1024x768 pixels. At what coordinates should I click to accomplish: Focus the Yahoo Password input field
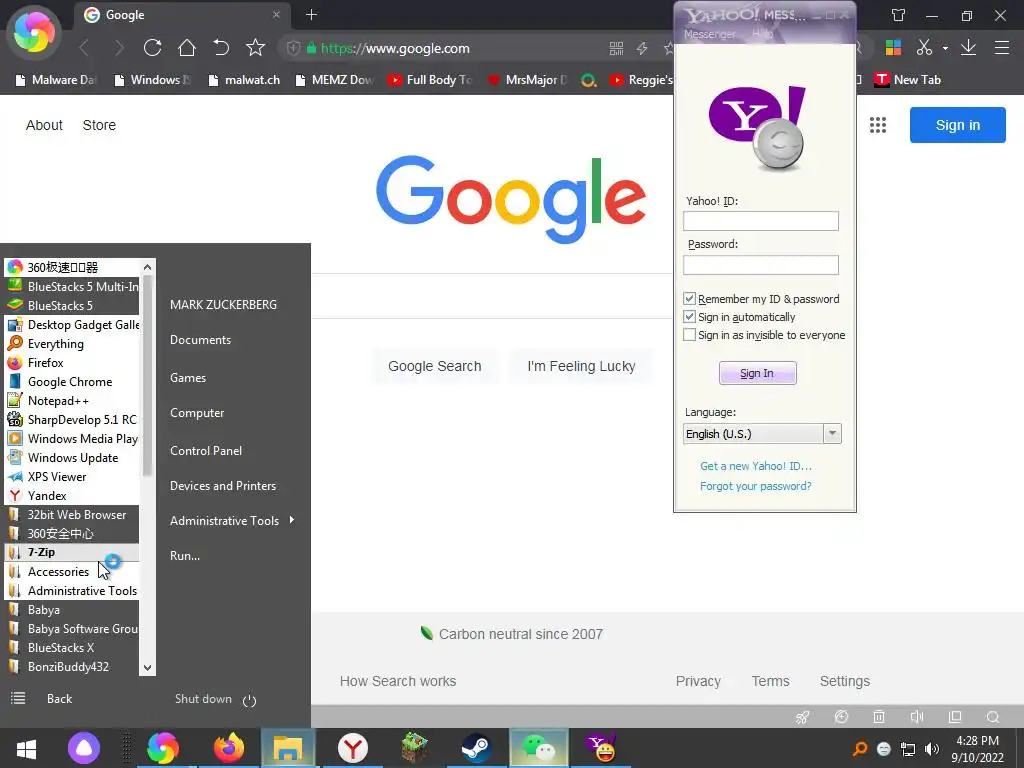click(761, 265)
